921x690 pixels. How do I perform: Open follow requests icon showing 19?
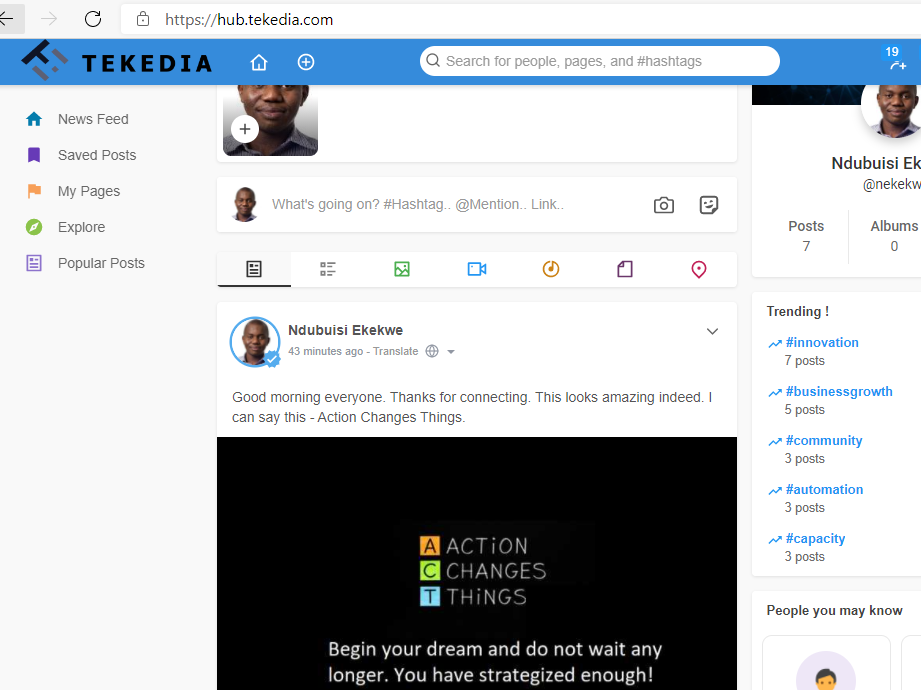point(896,59)
